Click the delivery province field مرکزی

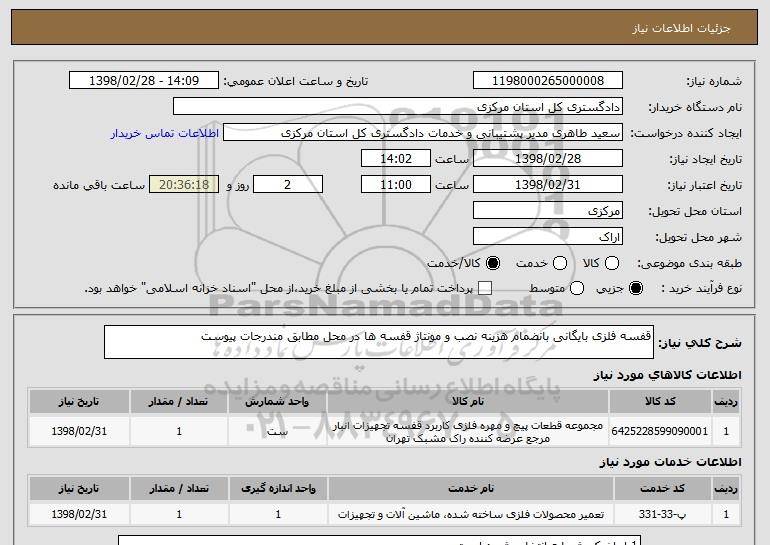tap(548, 211)
